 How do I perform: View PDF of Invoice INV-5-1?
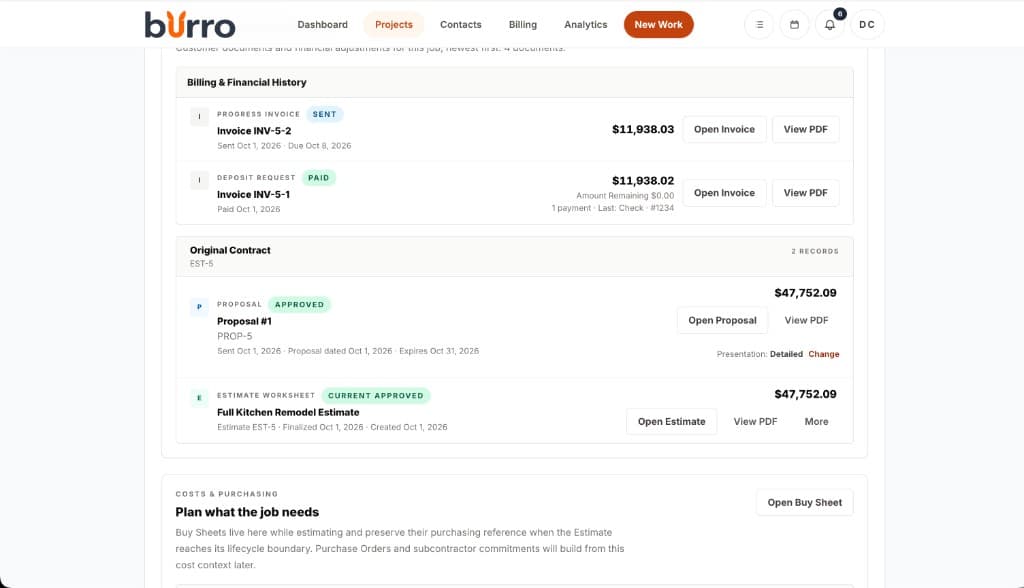[805, 193]
